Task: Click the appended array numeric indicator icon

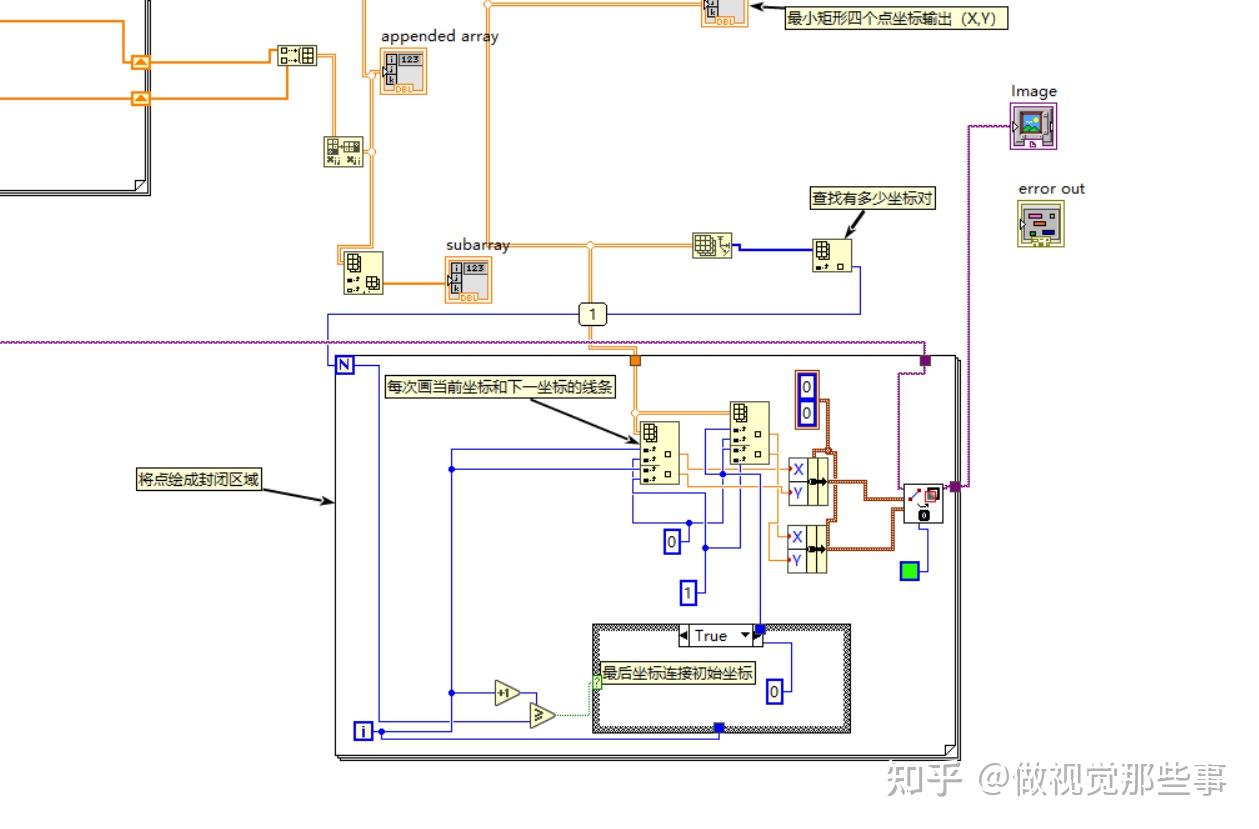Action: (405, 72)
